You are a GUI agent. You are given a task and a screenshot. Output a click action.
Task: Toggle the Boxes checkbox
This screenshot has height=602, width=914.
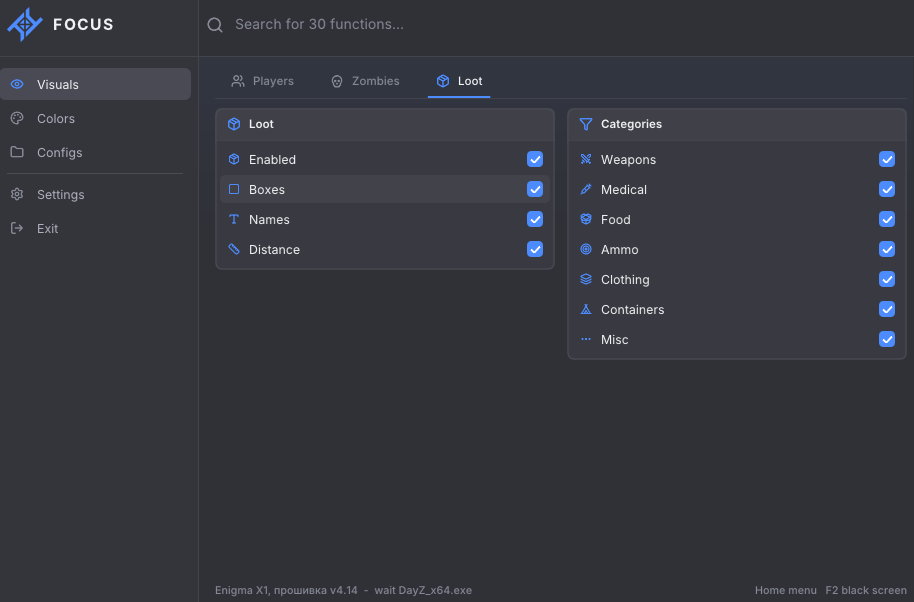535,189
